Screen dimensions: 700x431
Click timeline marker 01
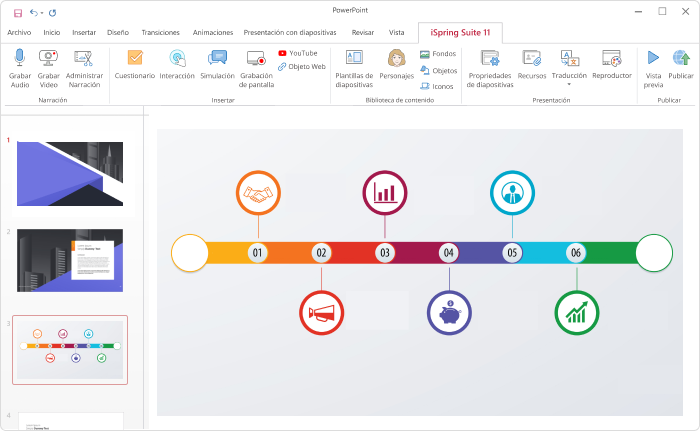tap(258, 253)
